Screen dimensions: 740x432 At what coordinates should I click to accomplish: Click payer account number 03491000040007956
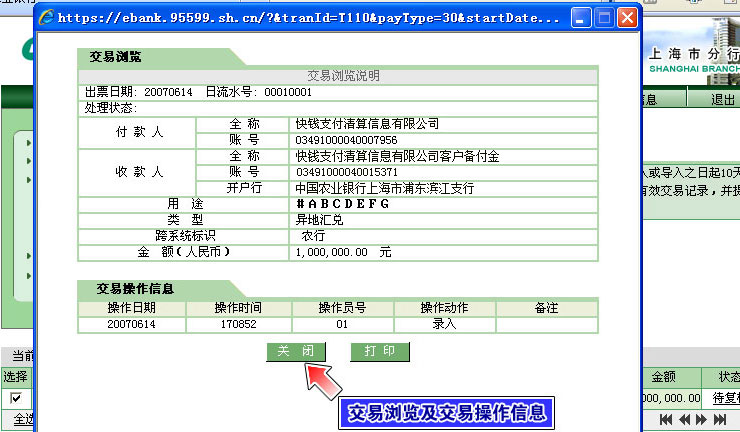346,140
